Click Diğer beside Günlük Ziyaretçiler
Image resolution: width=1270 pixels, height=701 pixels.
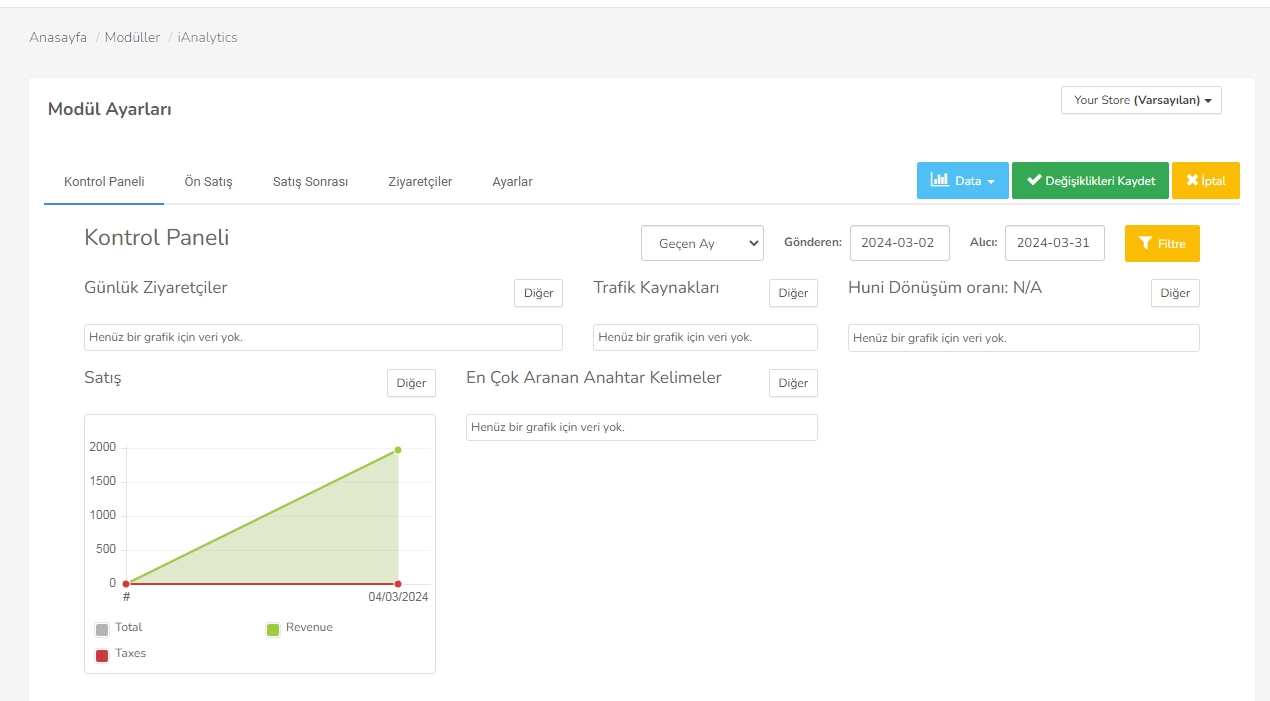coord(538,293)
